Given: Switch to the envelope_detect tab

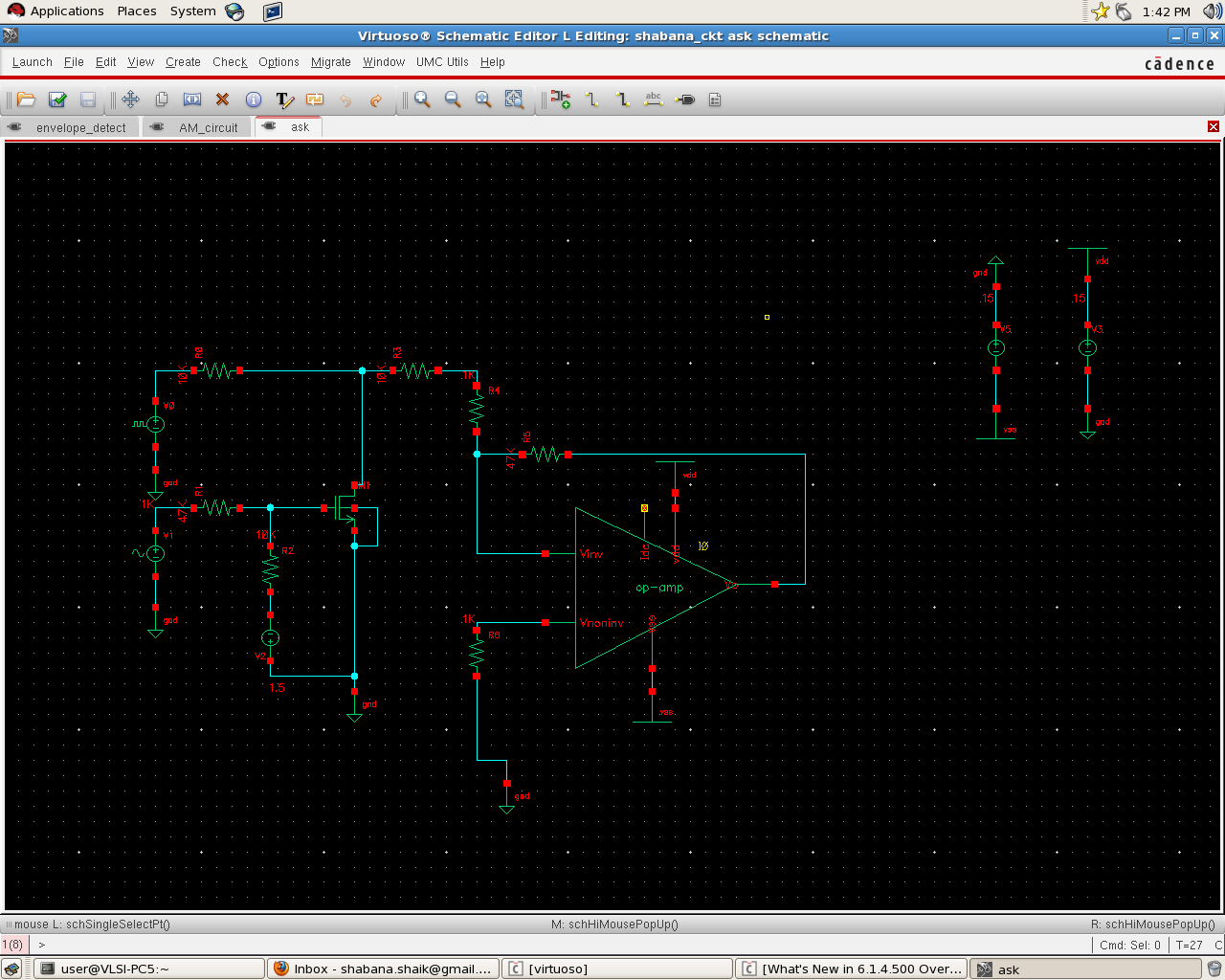Looking at the screenshot, I should pos(80,127).
